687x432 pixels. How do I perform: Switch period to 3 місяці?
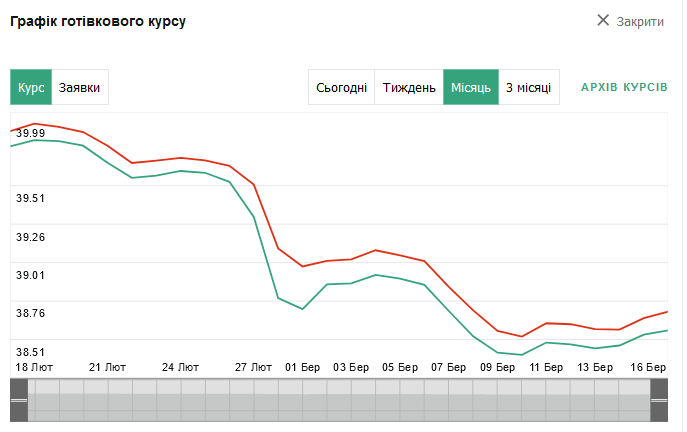point(529,87)
